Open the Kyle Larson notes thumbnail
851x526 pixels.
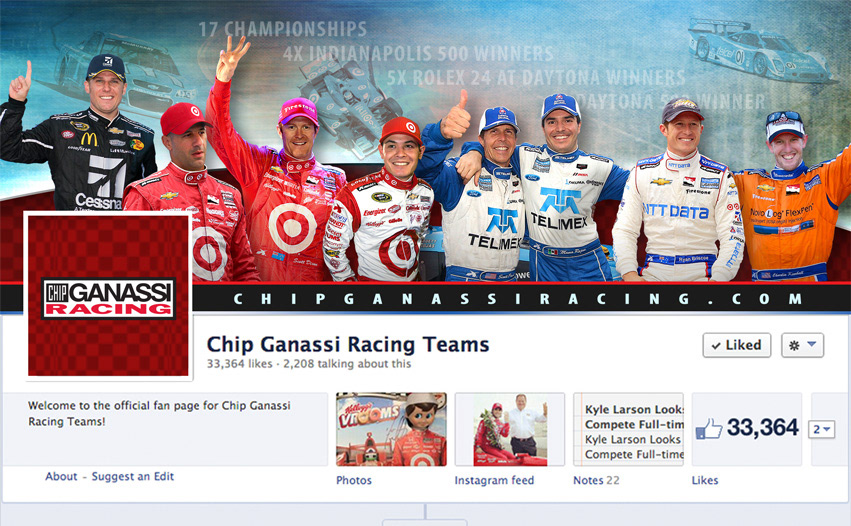click(x=628, y=429)
